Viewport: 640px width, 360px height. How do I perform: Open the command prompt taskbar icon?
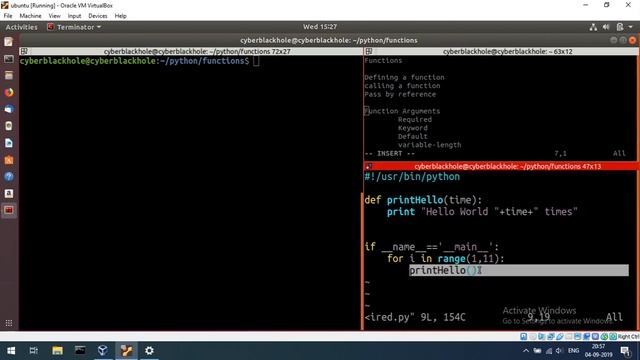pos(80,351)
